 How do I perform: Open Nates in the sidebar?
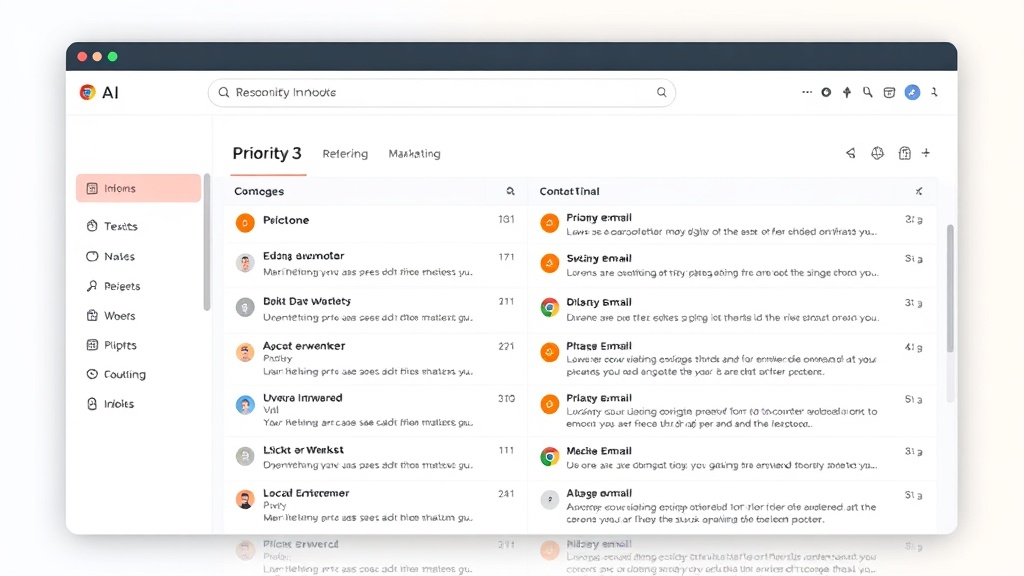(118, 256)
